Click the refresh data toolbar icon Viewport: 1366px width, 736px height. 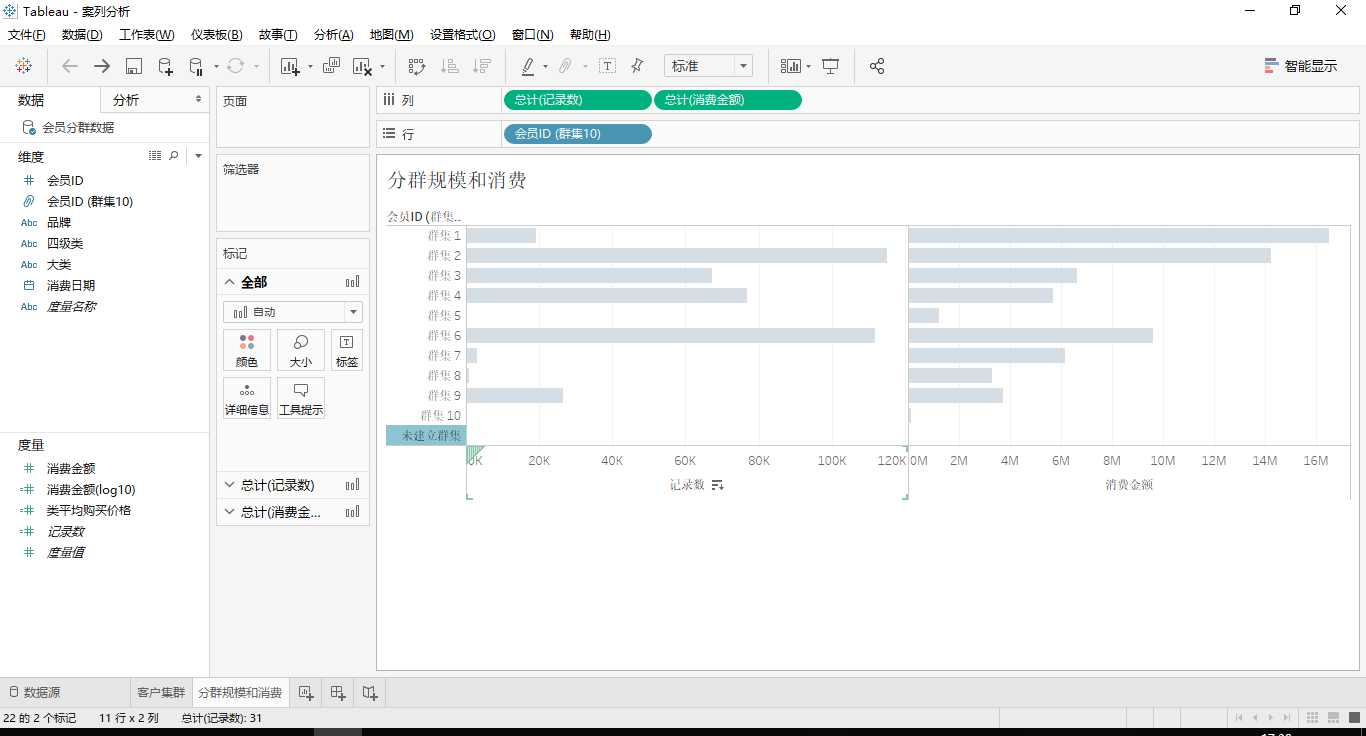tap(235, 66)
